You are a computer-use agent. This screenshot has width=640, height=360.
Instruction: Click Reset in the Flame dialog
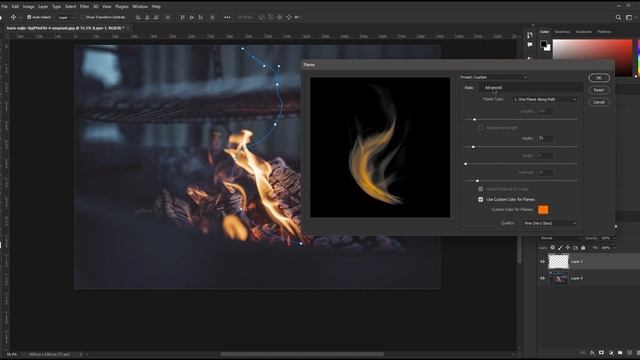(599, 90)
